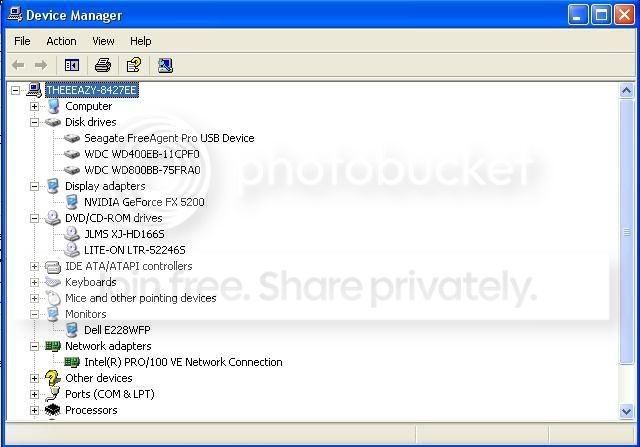The image size is (640, 447).
Task: Expand the Computer category
Action: (35, 107)
